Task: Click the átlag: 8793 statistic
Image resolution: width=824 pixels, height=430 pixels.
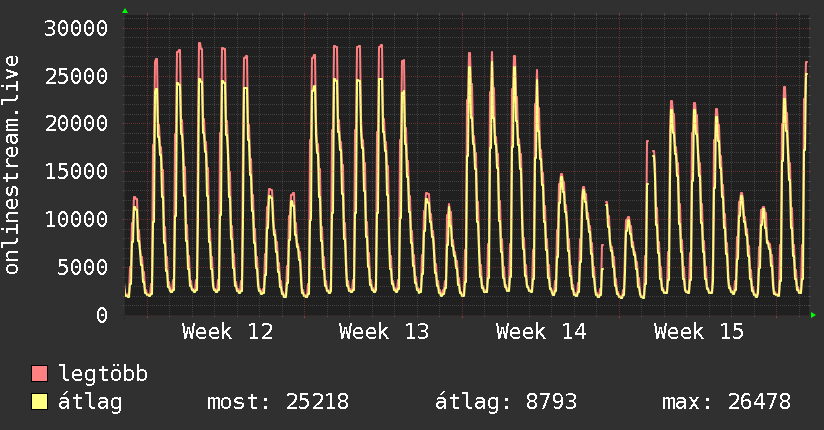Action: 506,402
